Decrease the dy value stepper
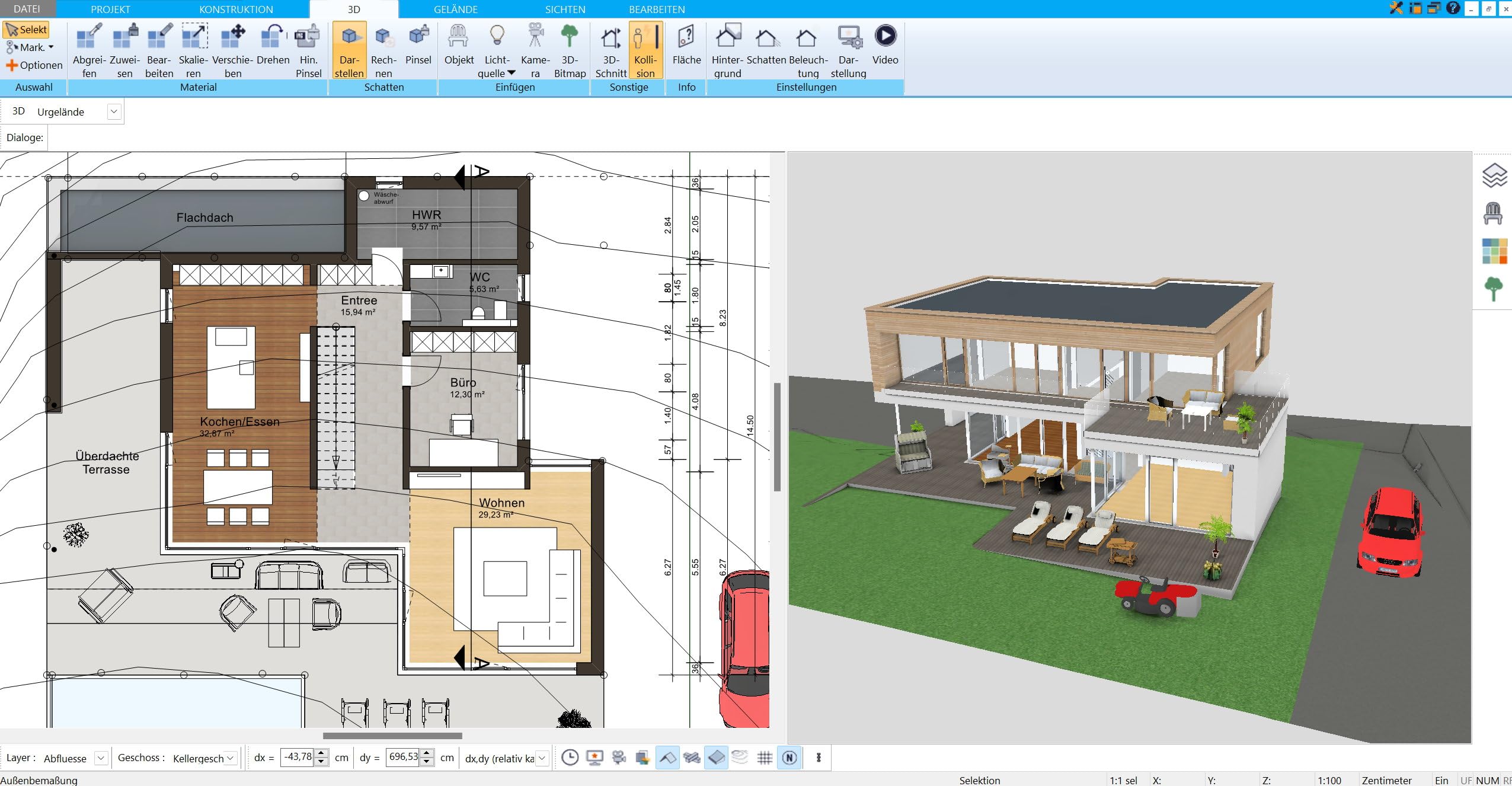Viewport: 1512px width, 786px height. tap(427, 762)
